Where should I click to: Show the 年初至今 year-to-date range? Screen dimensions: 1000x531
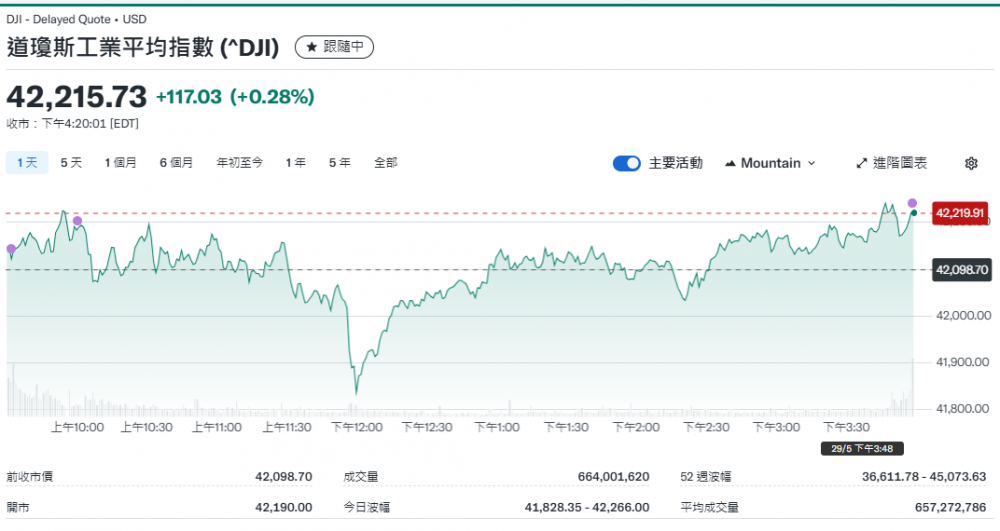240,163
